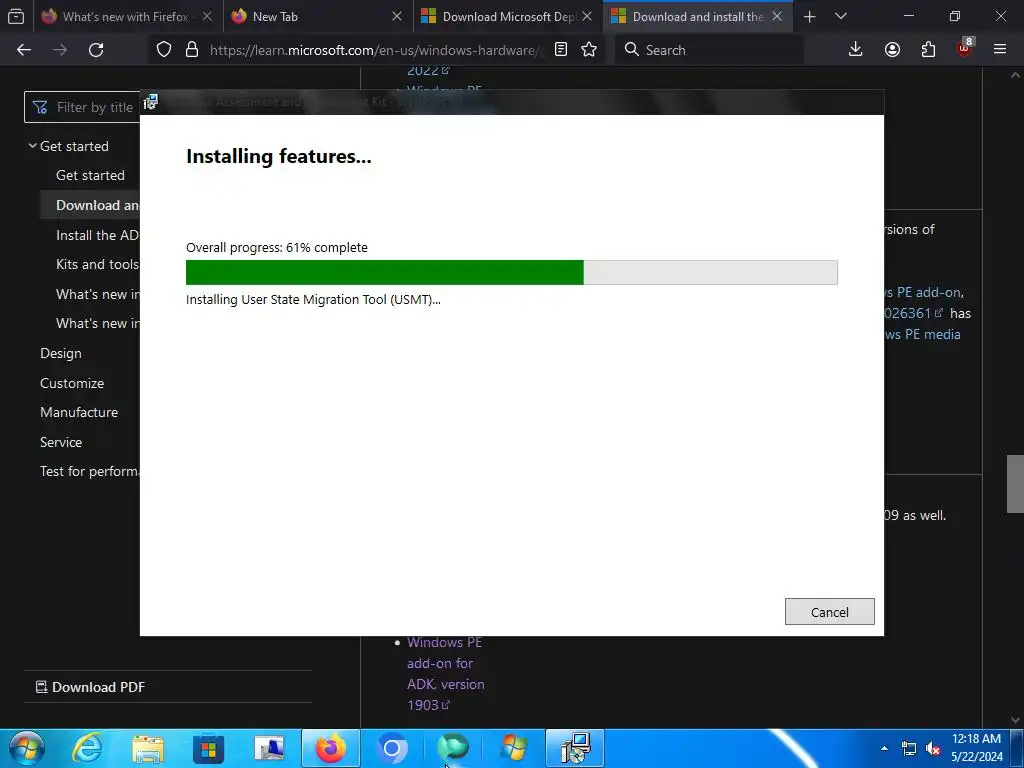Open File Explorer from the taskbar
Screen dimensions: 1024x768
(x=148, y=748)
